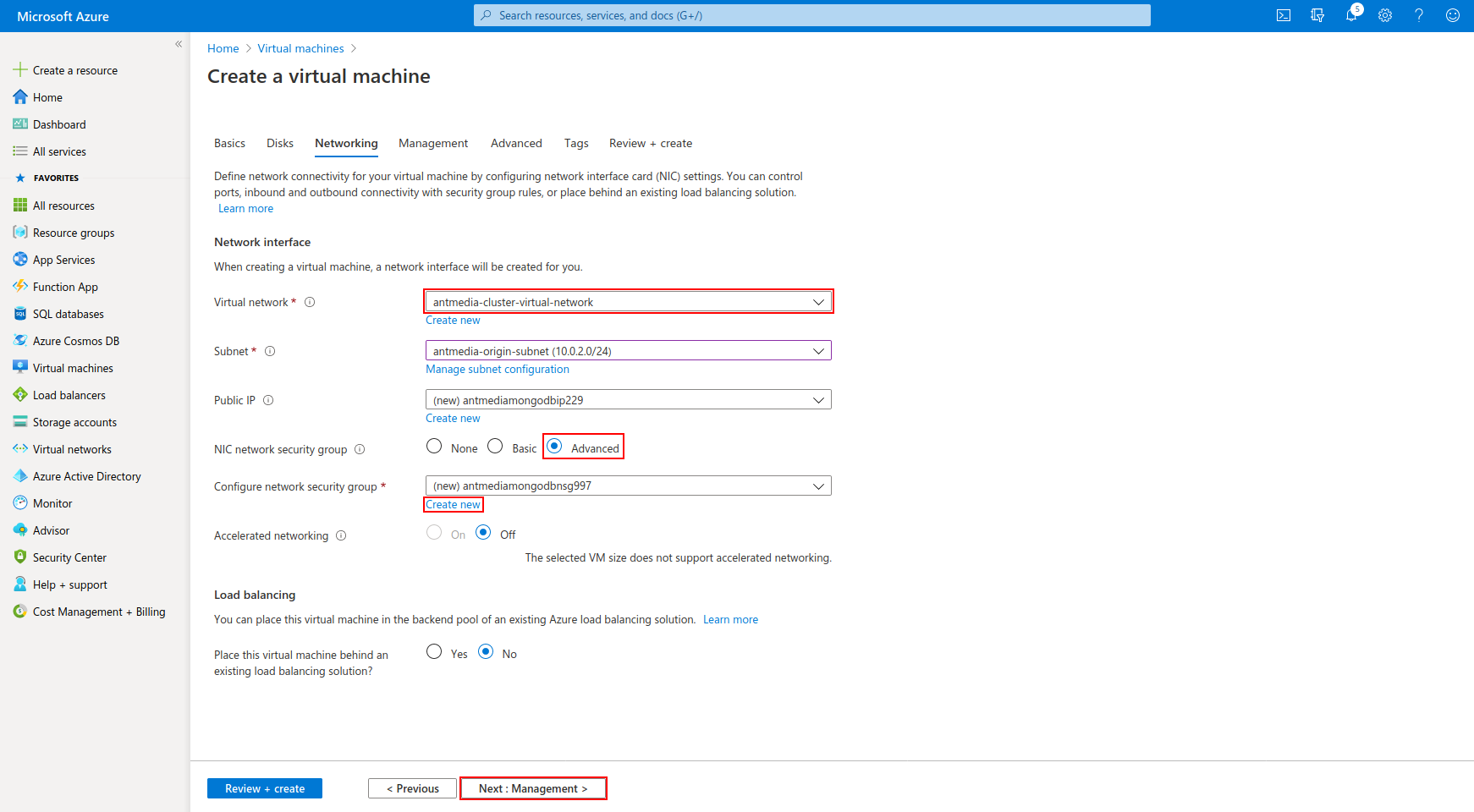Select None for NIC security group
Image resolution: width=1474 pixels, height=812 pixels.
click(x=434, y=446)
